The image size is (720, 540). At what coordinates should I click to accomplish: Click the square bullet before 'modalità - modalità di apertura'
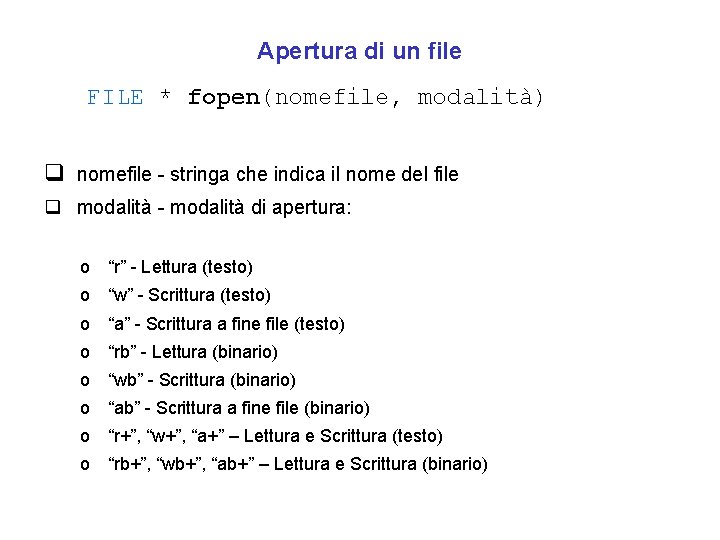tap(56, 210)
